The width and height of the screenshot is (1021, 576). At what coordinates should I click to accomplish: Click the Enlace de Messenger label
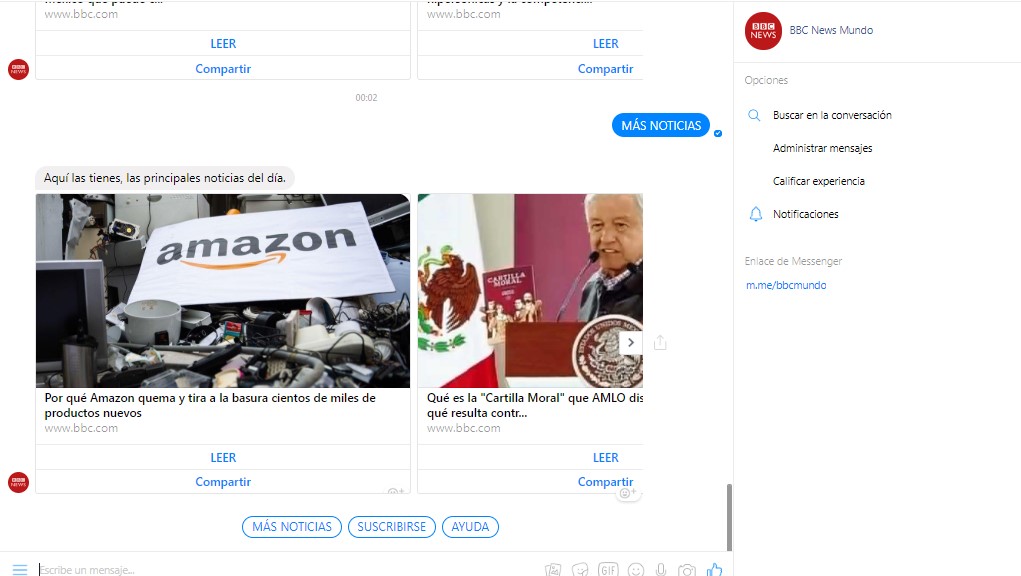click(x=793, y=261)
